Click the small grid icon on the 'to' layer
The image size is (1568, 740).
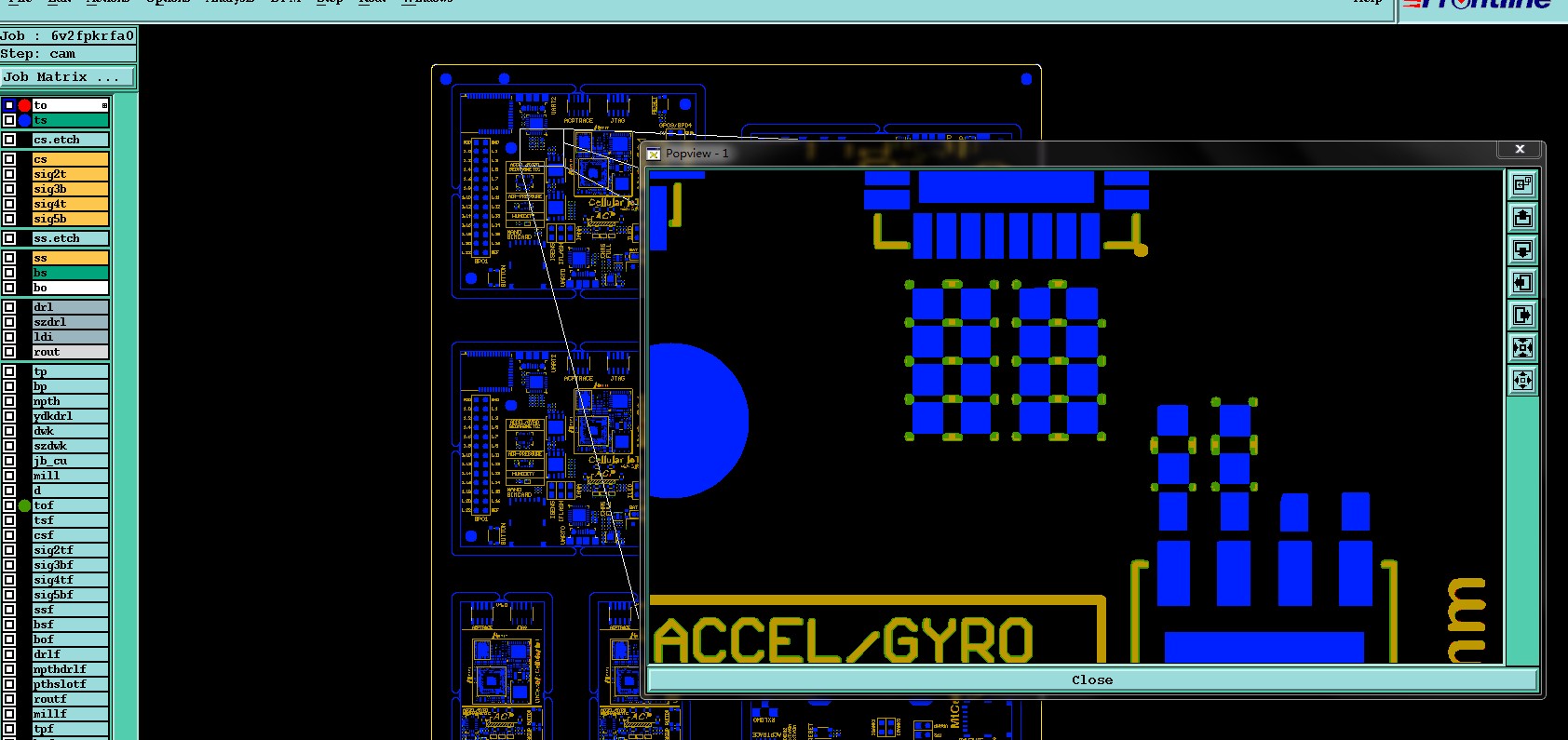point(104,105)
